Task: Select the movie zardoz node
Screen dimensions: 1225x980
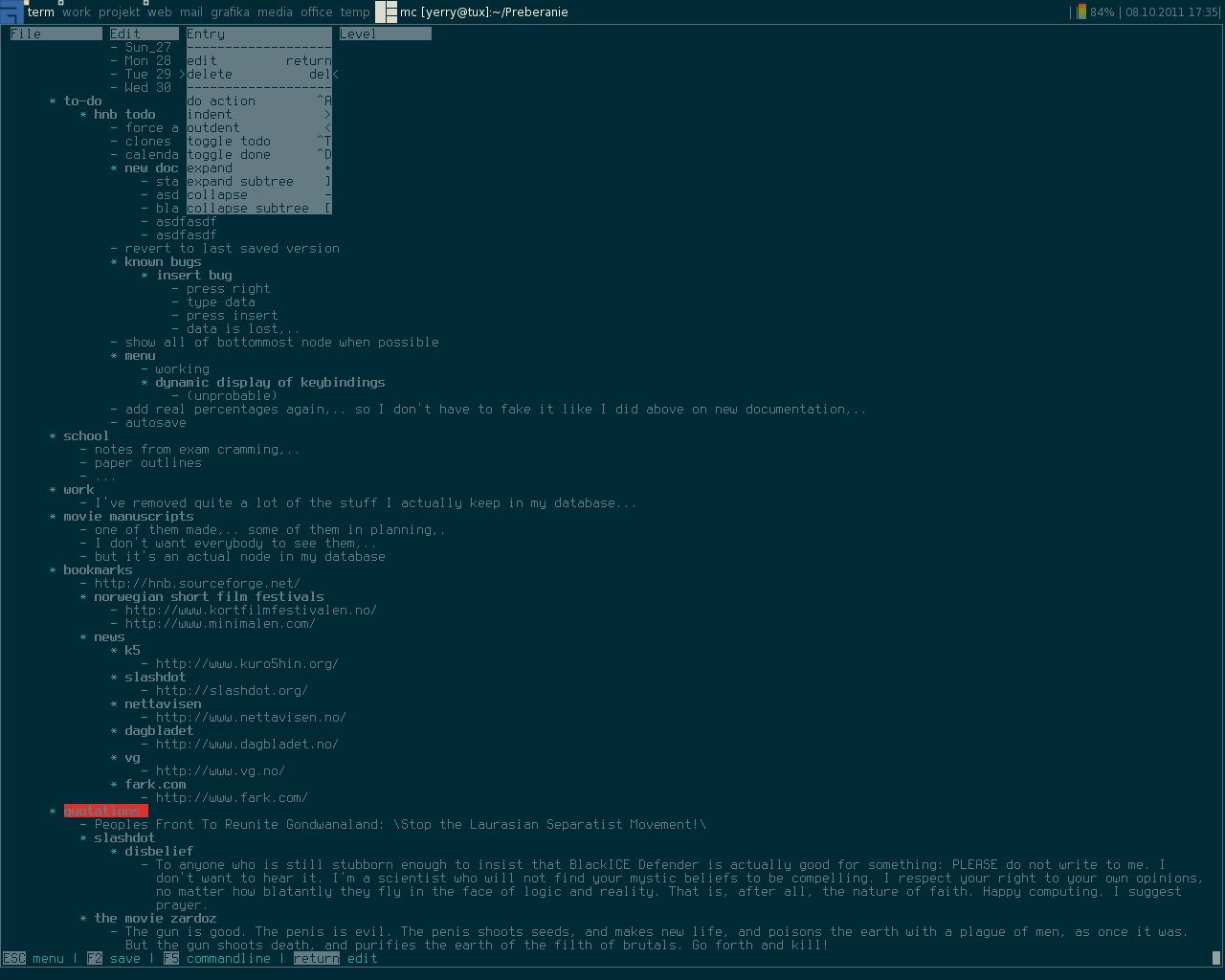Action: (x=155, y=918)
